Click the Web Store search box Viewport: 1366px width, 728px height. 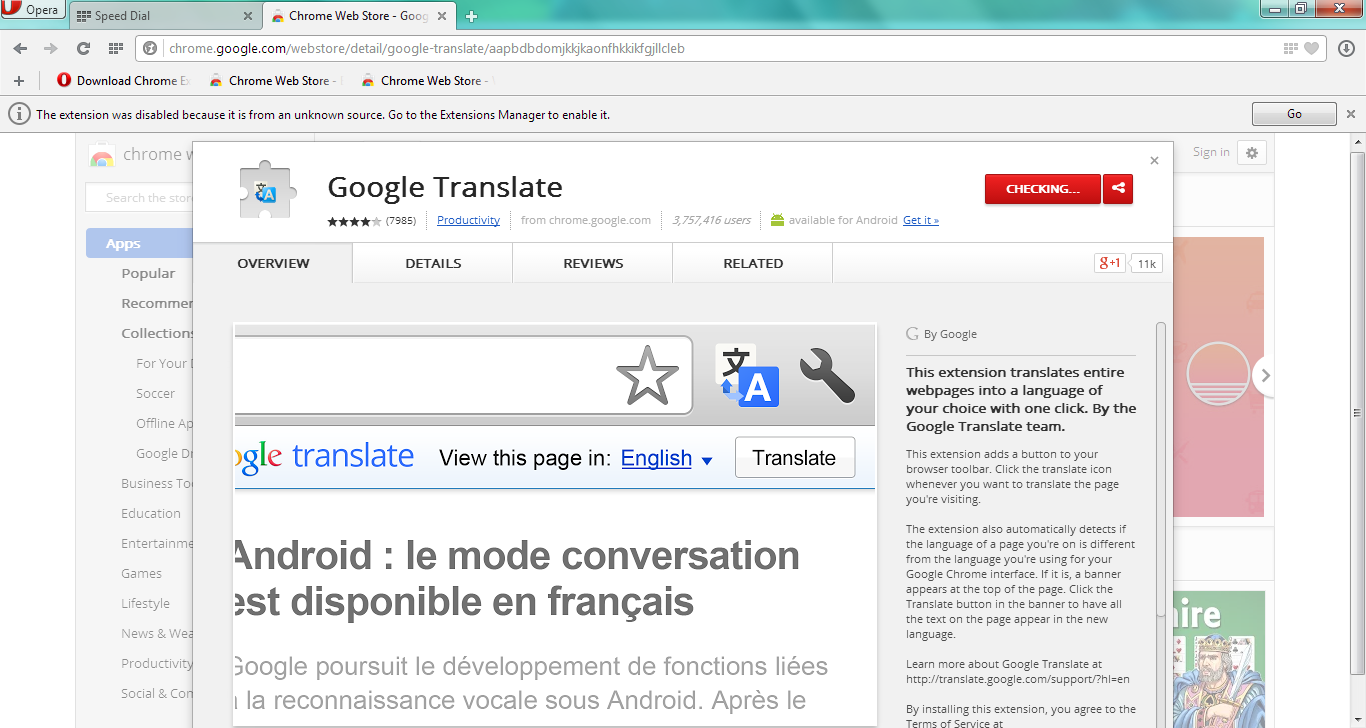(139, 198)
